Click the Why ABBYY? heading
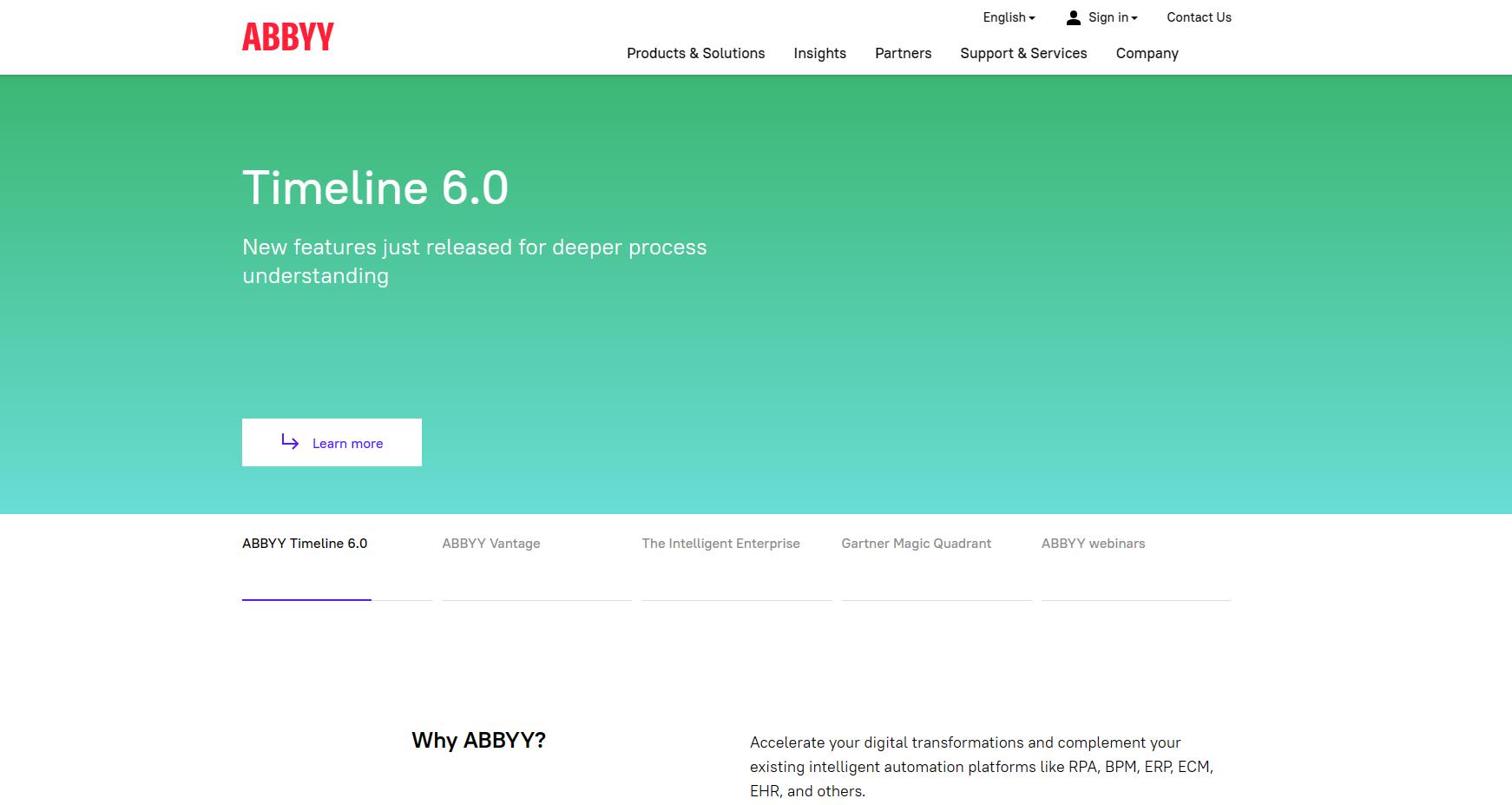Image resolution: width=1512 pixels, height=805 pixels. [x=478, y=740]
